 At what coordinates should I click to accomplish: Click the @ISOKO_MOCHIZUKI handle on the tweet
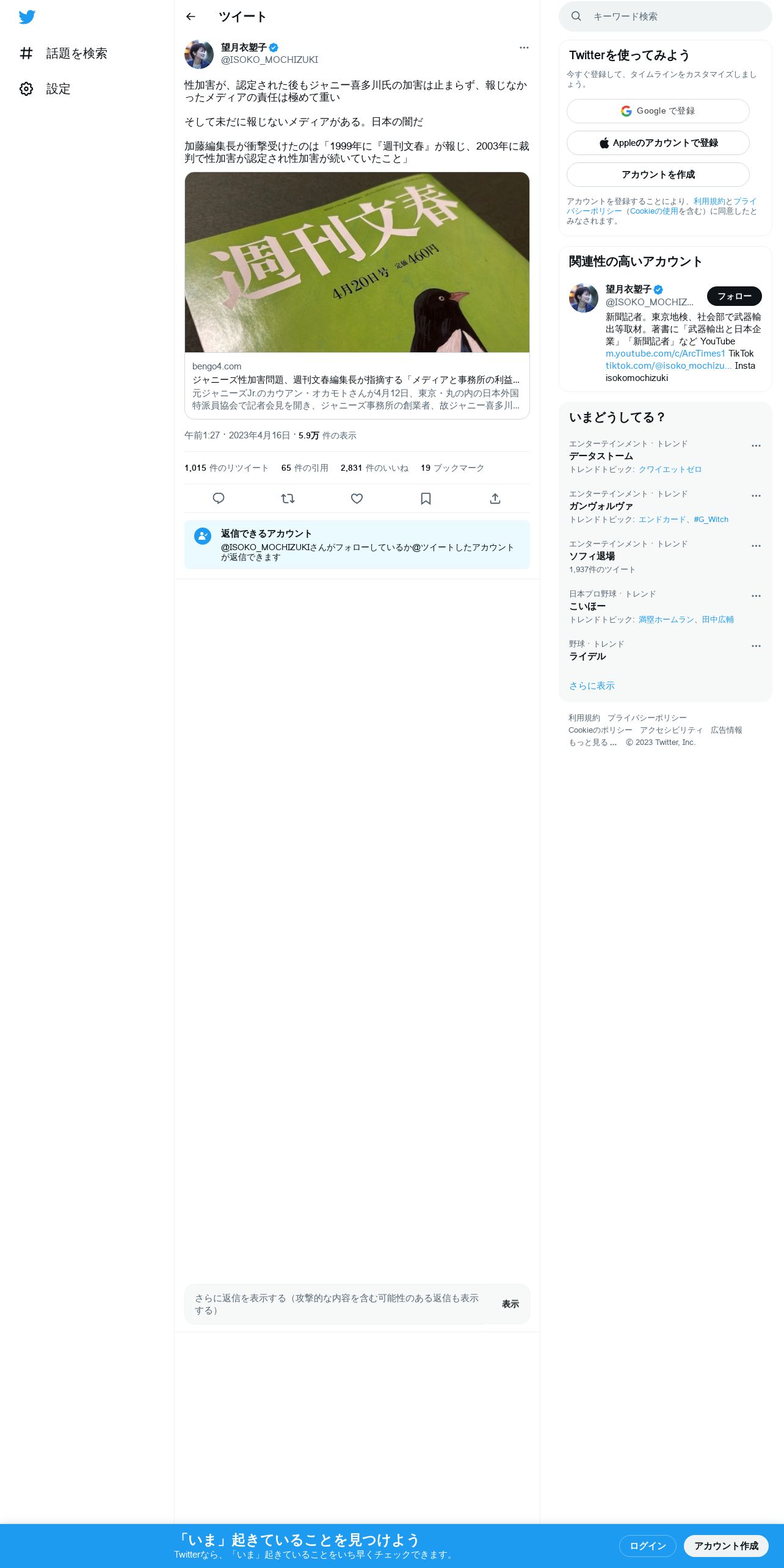[x=269, y=60]
